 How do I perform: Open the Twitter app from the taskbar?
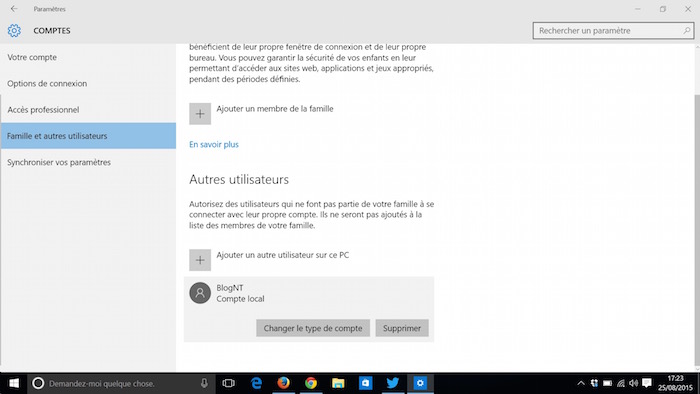(393, 383)
